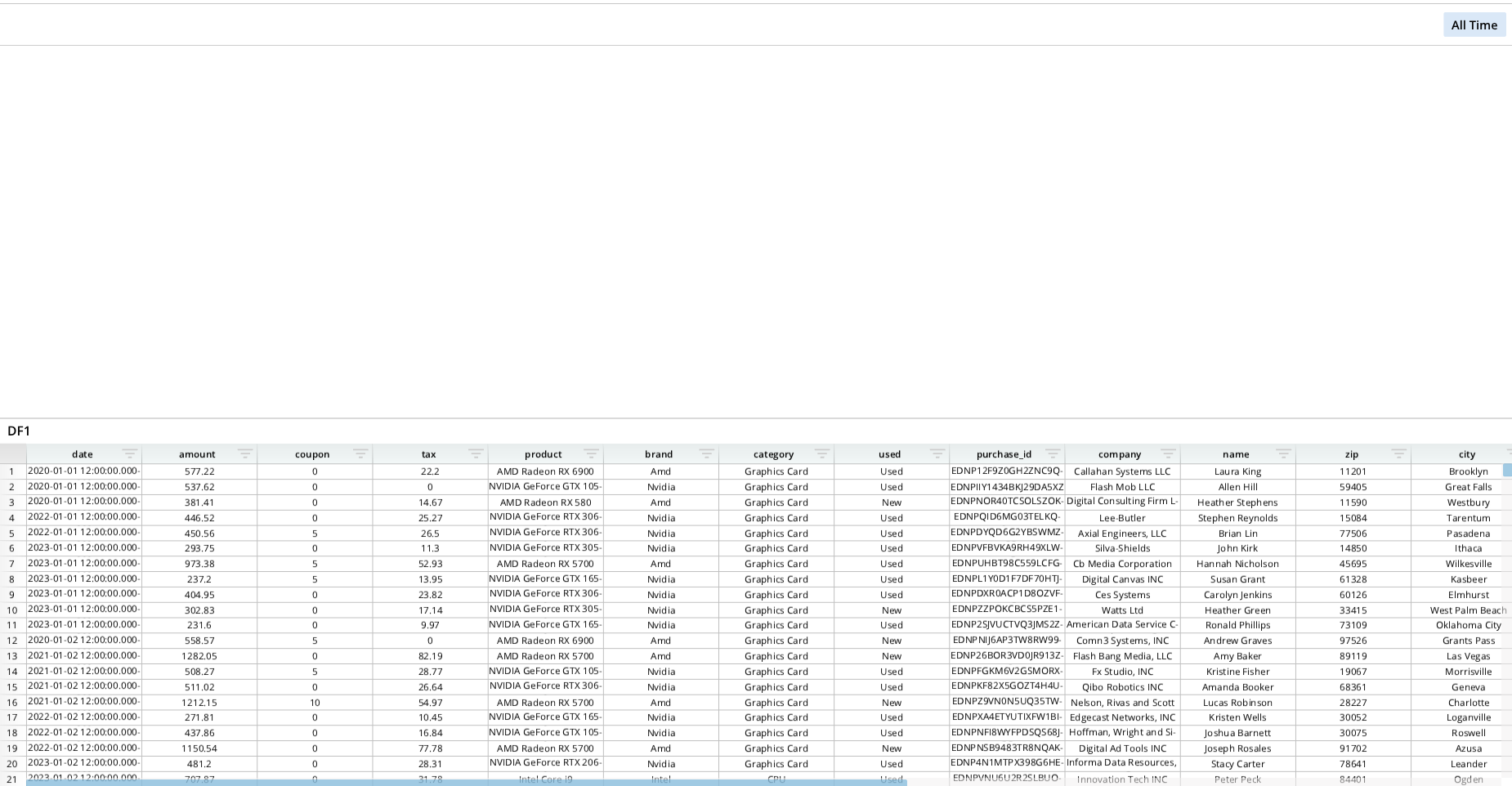Select the city column header
The image size is (1512, 786).
(x=1467, y=454)
